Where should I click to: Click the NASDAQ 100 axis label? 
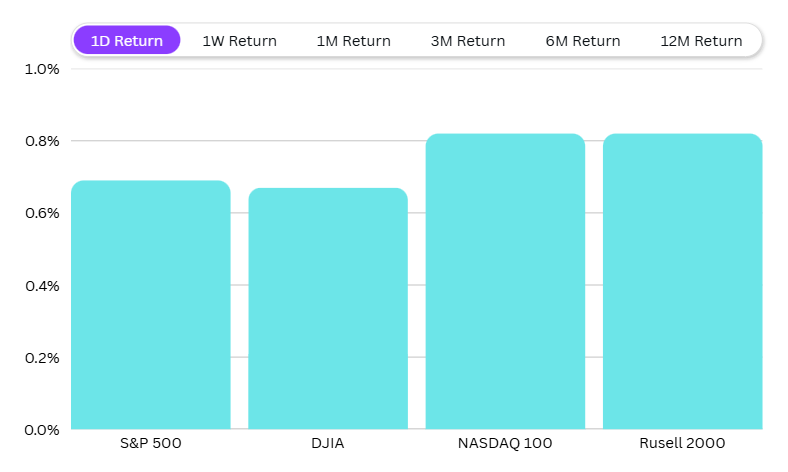point(505,443)
